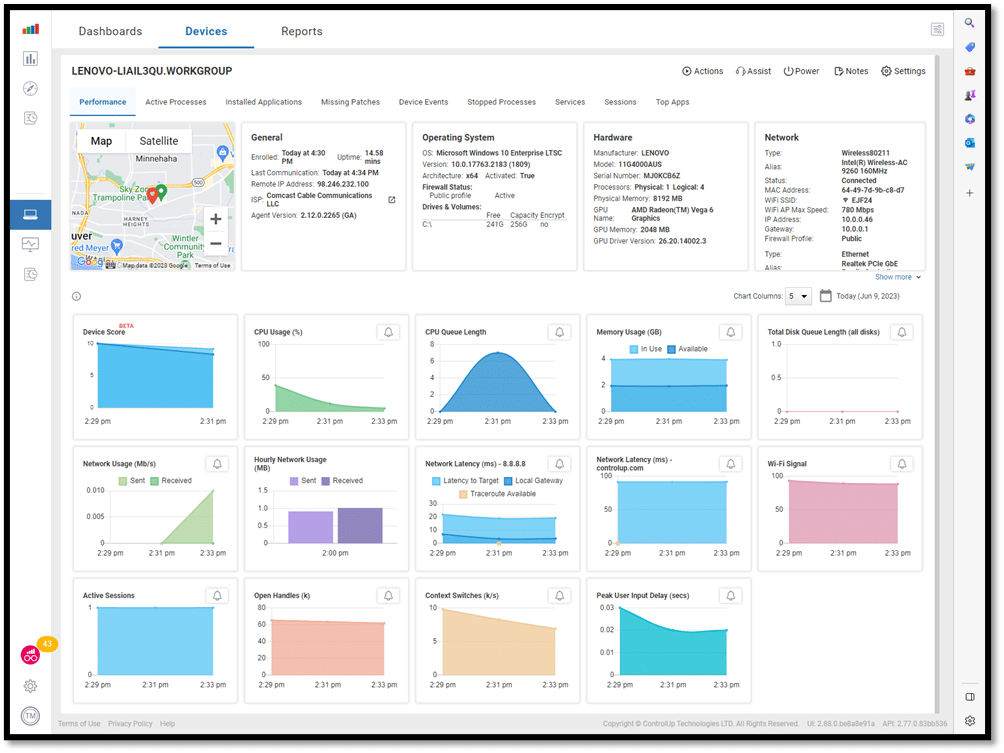
Task: Zoom out on the map
Action: [x=216, y=244]
